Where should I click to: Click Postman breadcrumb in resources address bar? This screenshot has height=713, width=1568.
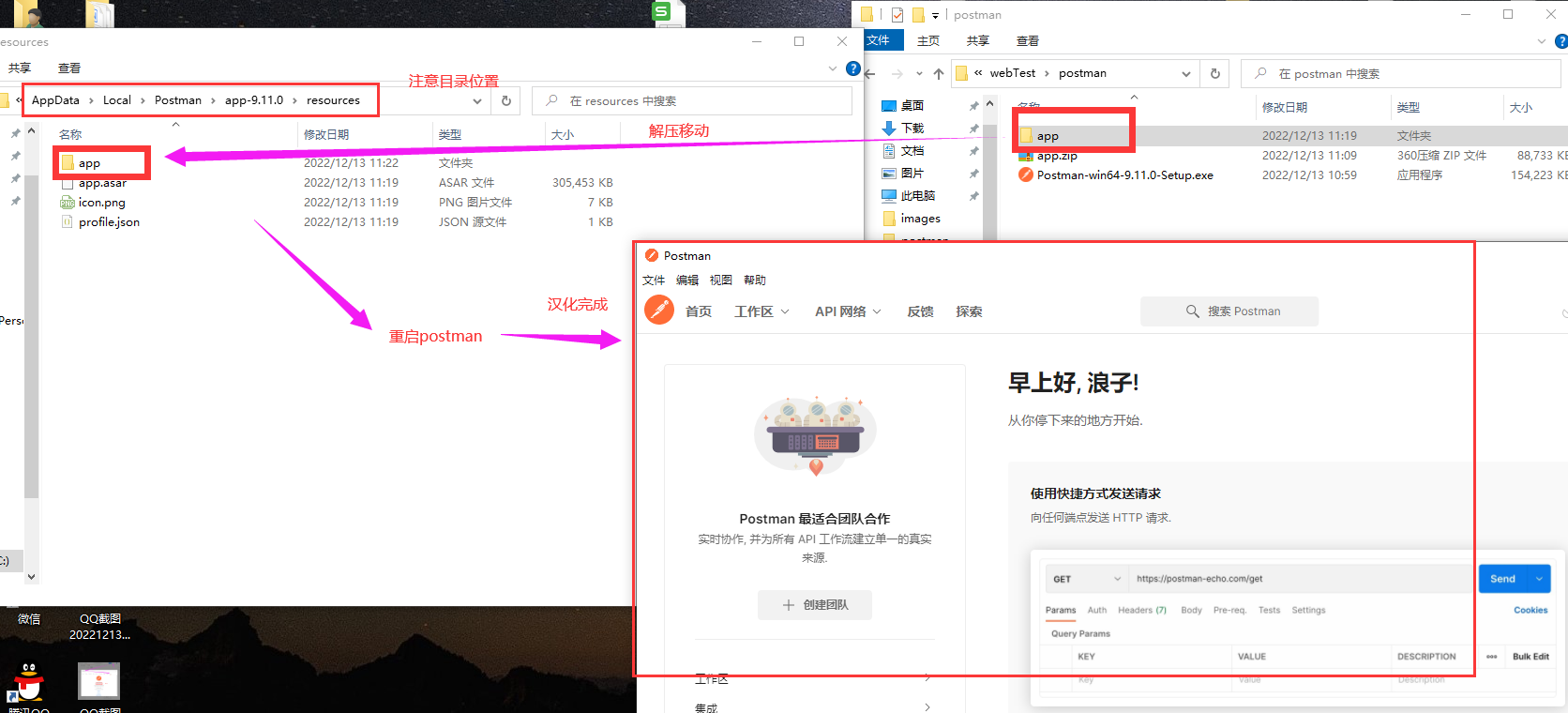tap(178, 100)
